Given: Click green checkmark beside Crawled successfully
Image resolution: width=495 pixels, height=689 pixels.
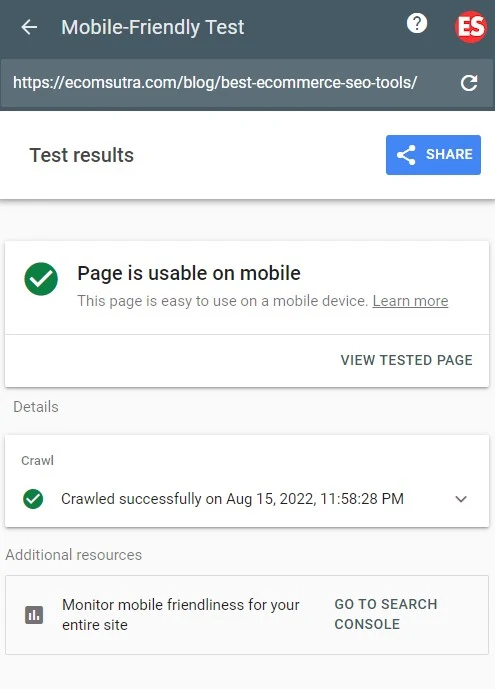Looking at the screenshot, I should (x=33, y=499).
